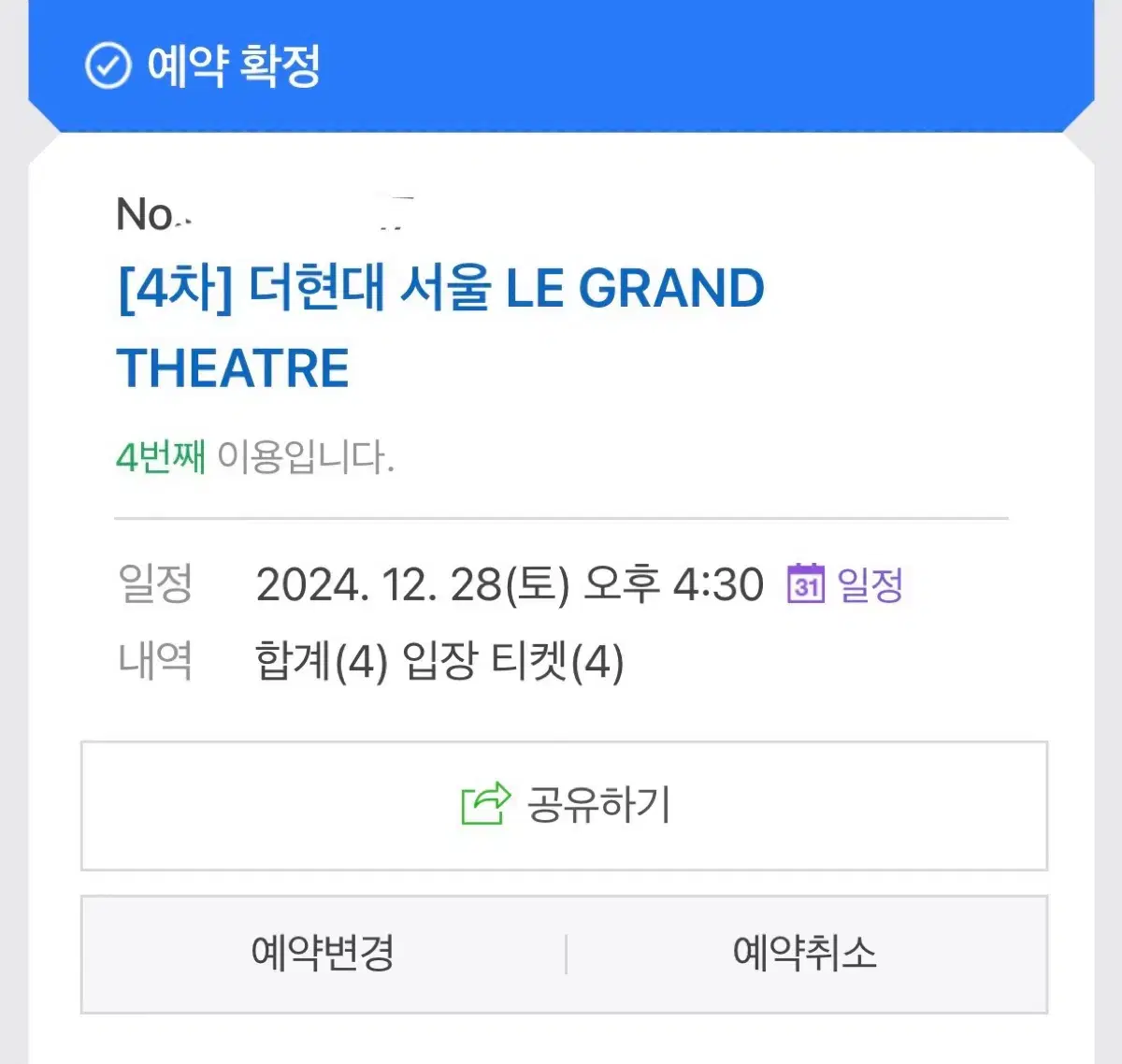Click the purple calendar icon
Image resolution: width=1122 pixels, height=1064 pixels.
coord(806,584)
